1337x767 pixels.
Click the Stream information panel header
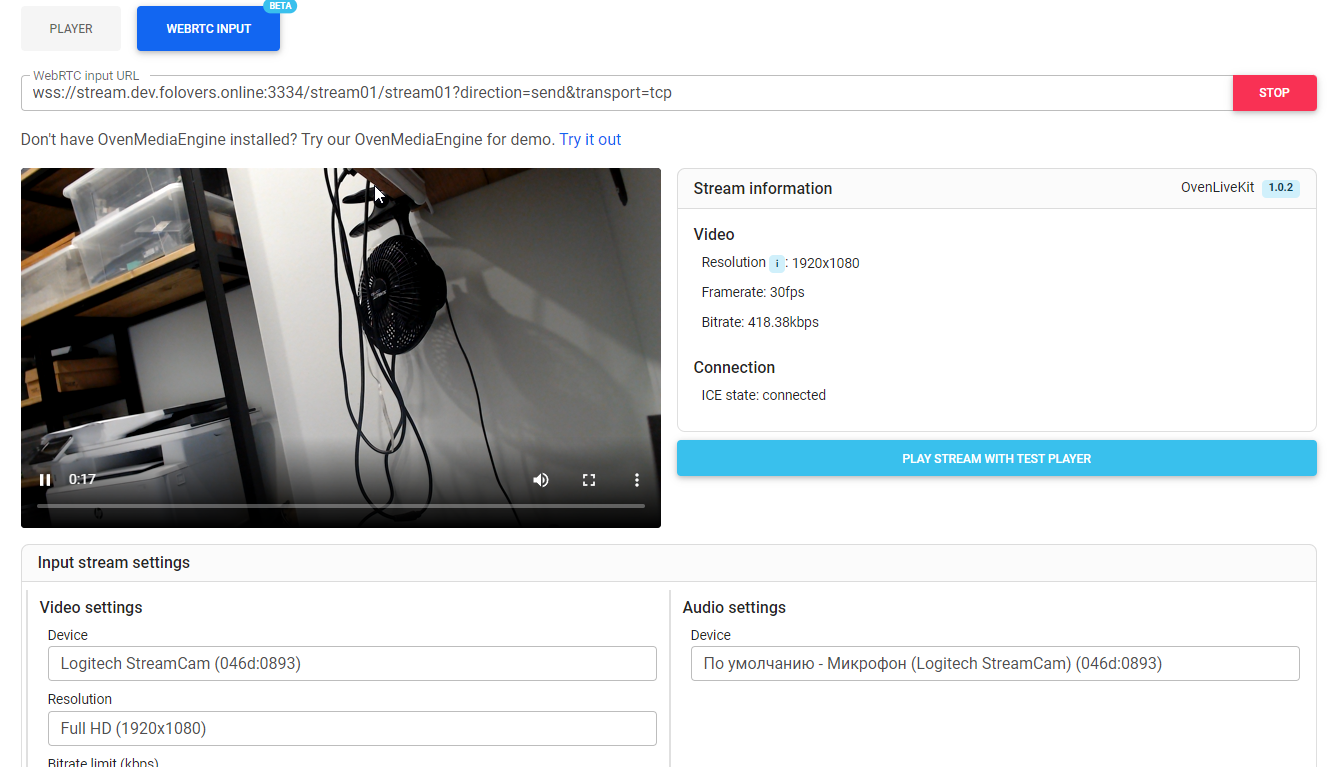click(x=761, y=188)
